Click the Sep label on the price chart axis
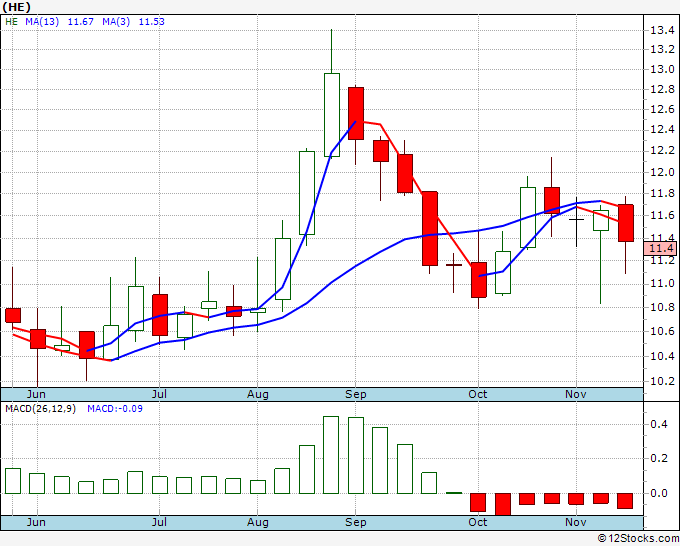This screenshot has width=680, height=546. coord(356,394)
